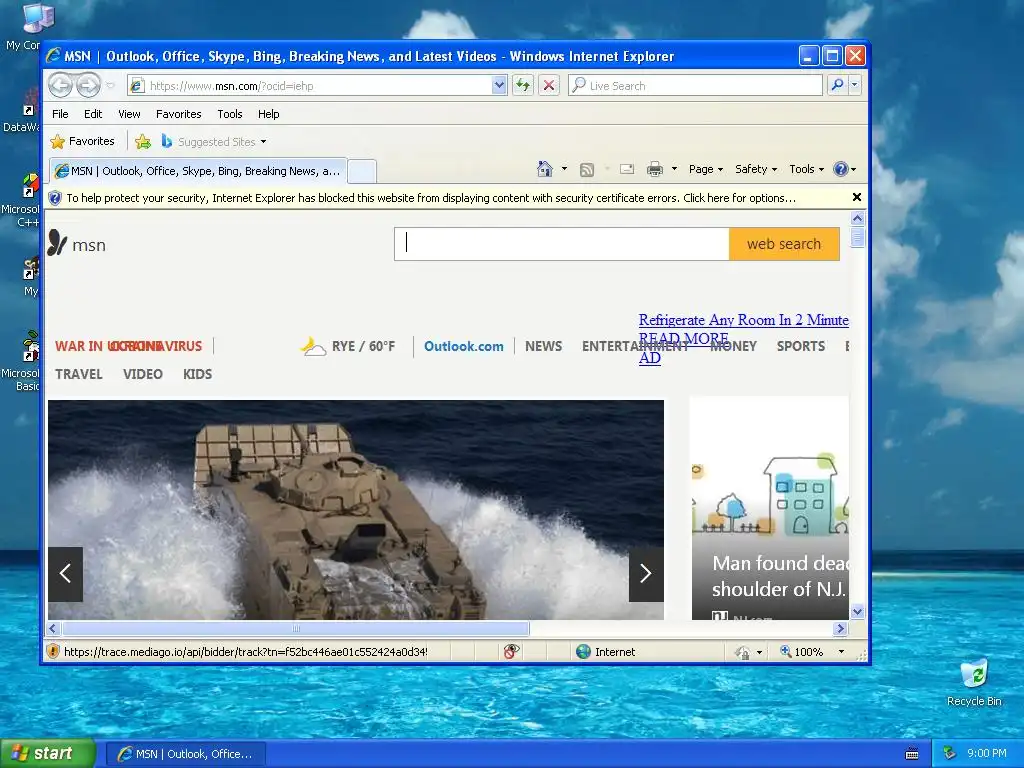Screen dimensions: 1024x768
Task: Click inside the Live Search box
Action: coord(696,86)
